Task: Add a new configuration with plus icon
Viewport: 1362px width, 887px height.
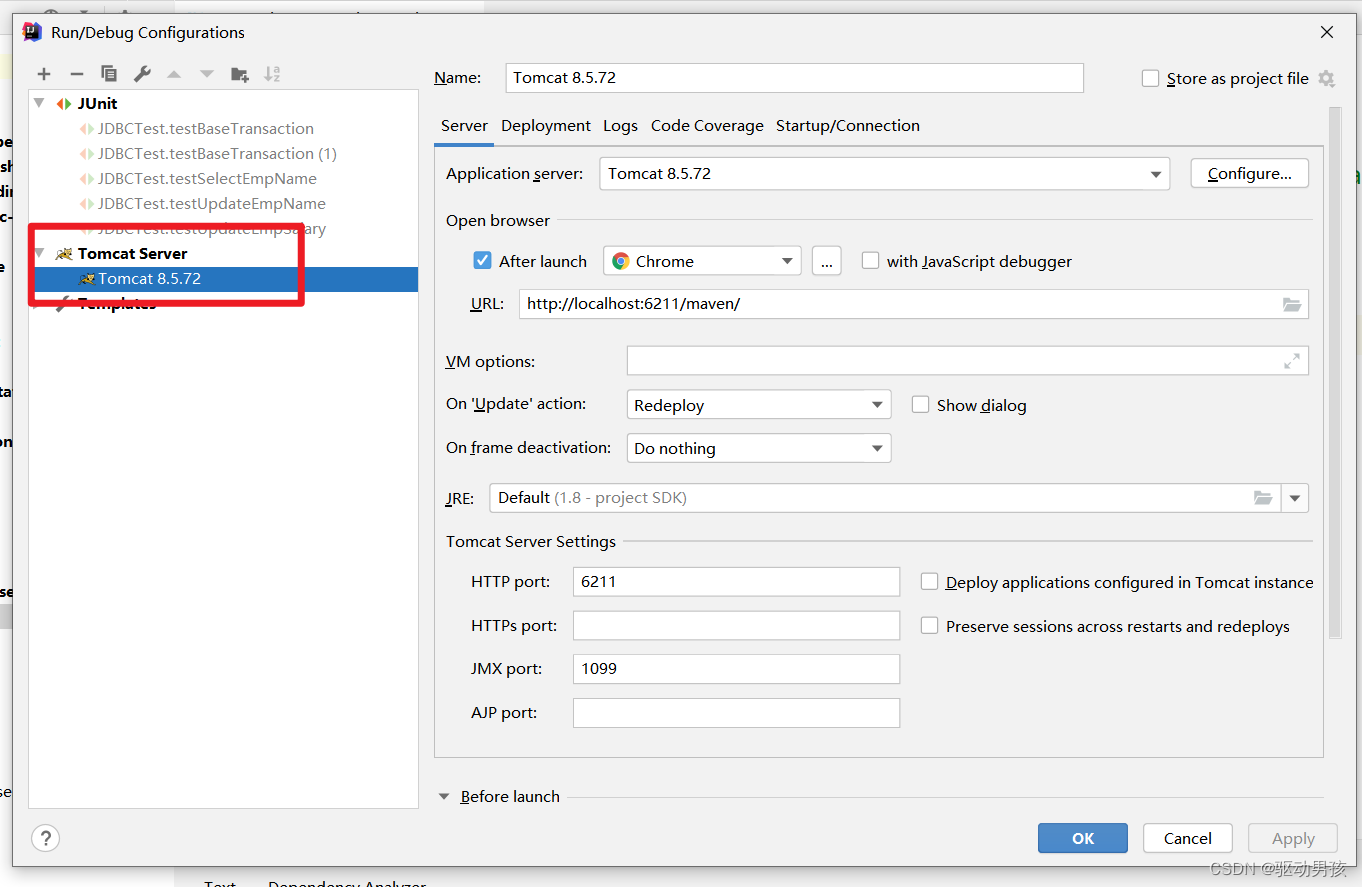Action: 44,74
